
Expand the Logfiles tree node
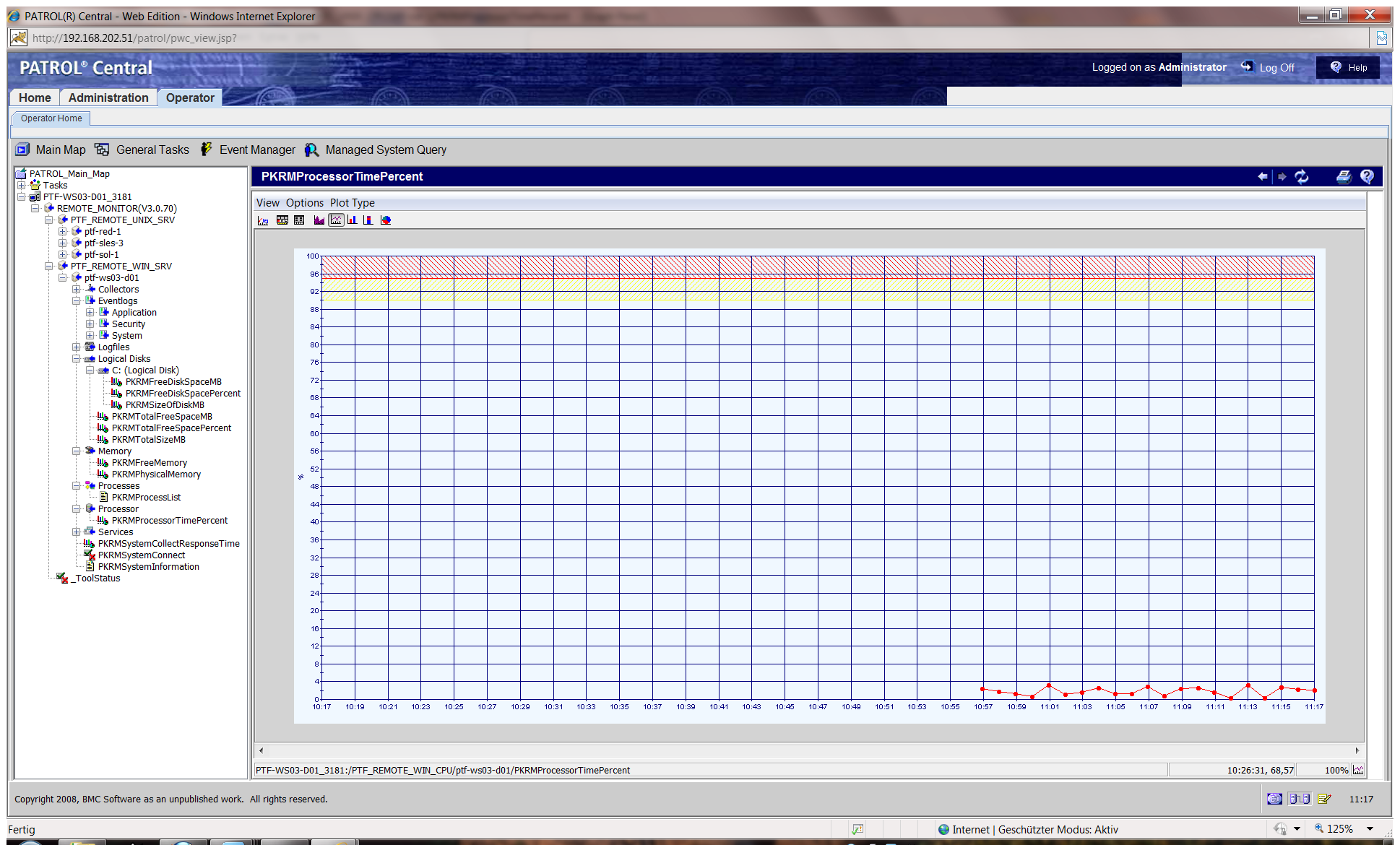[x=77, y=347]
